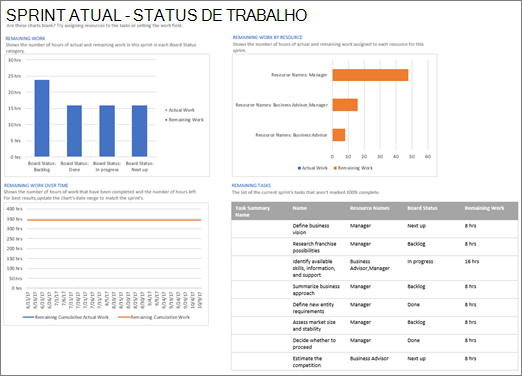Select 'Identify available skills, information, and support' task
The width and height of the screenshot is (522, 376).
click(314, 268)
